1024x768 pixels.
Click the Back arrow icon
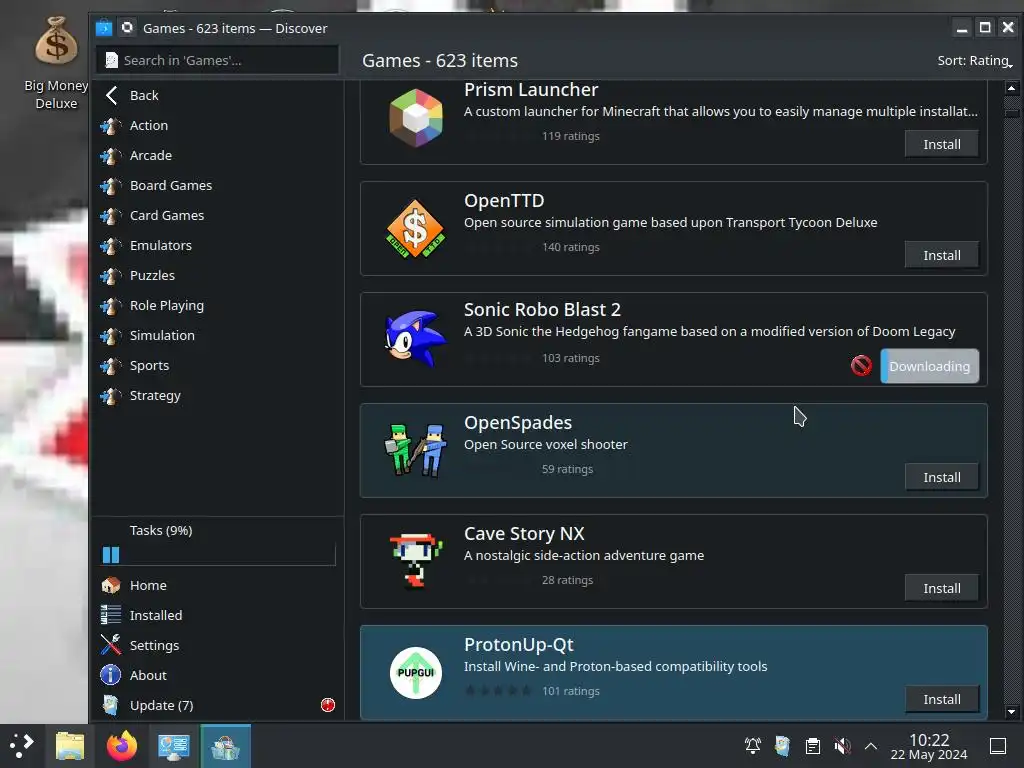coord(112,95)
